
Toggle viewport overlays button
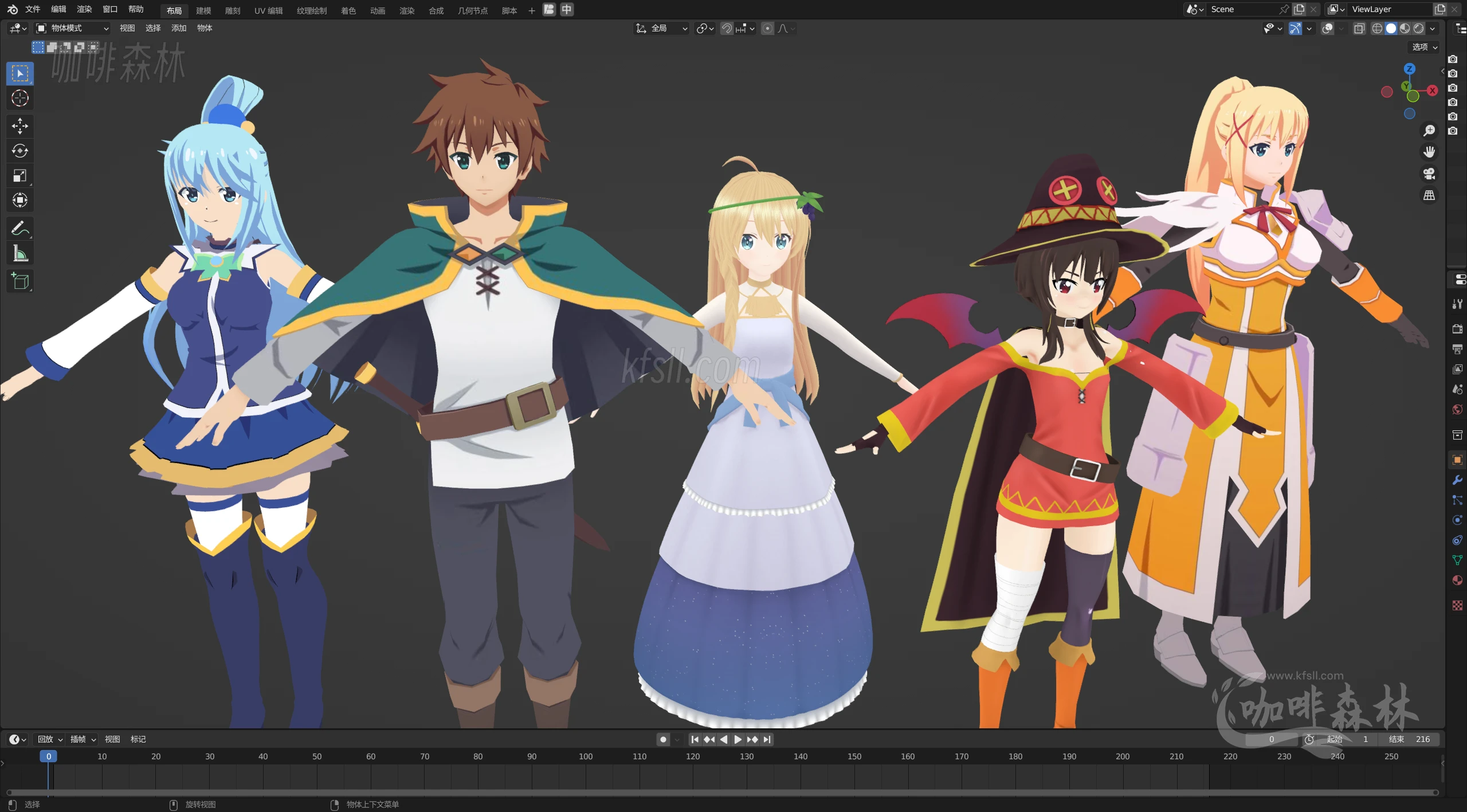click(1327, 28)
